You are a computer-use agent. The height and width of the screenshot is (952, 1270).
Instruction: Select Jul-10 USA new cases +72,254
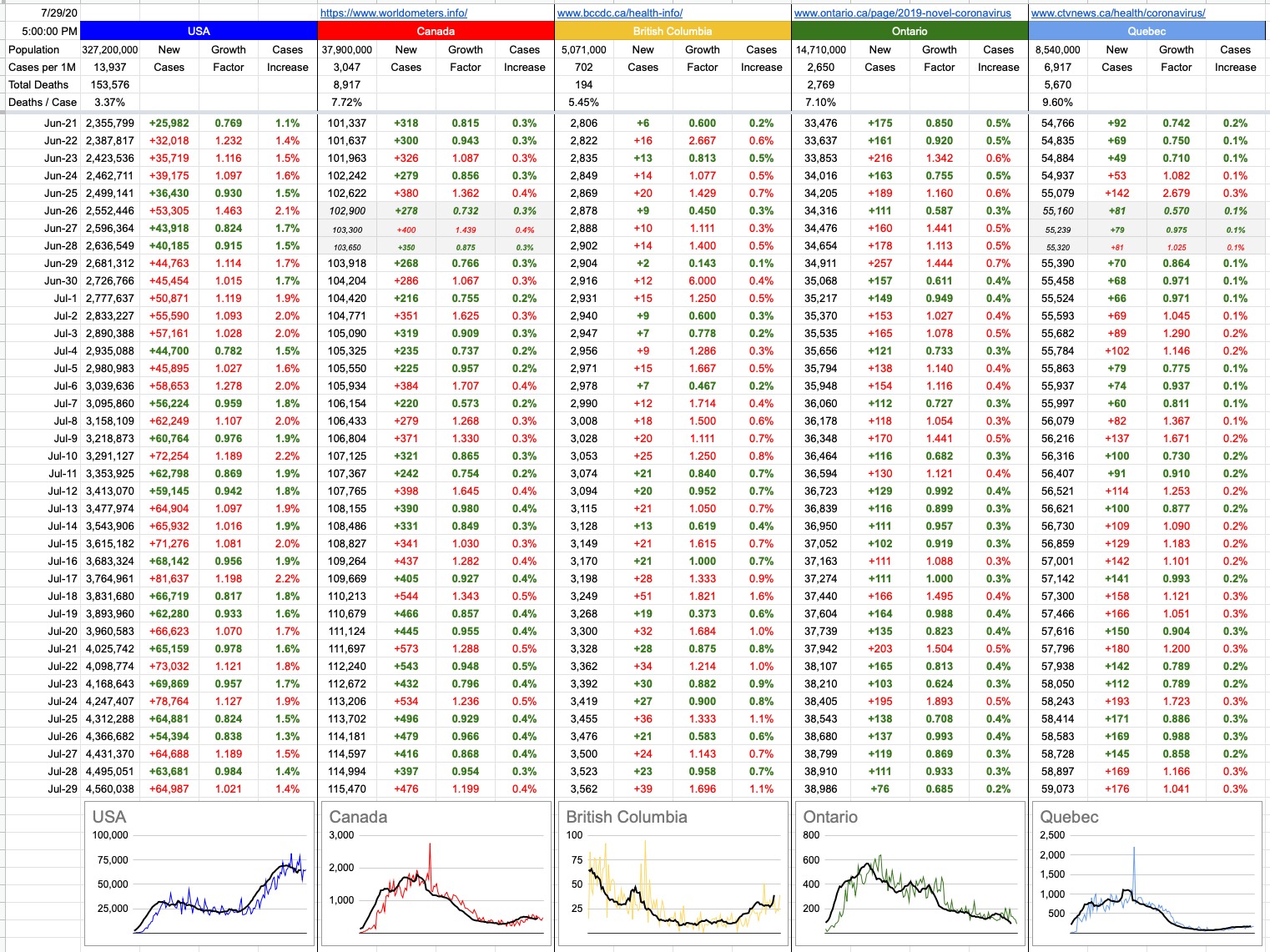click(x=169, y=456)
